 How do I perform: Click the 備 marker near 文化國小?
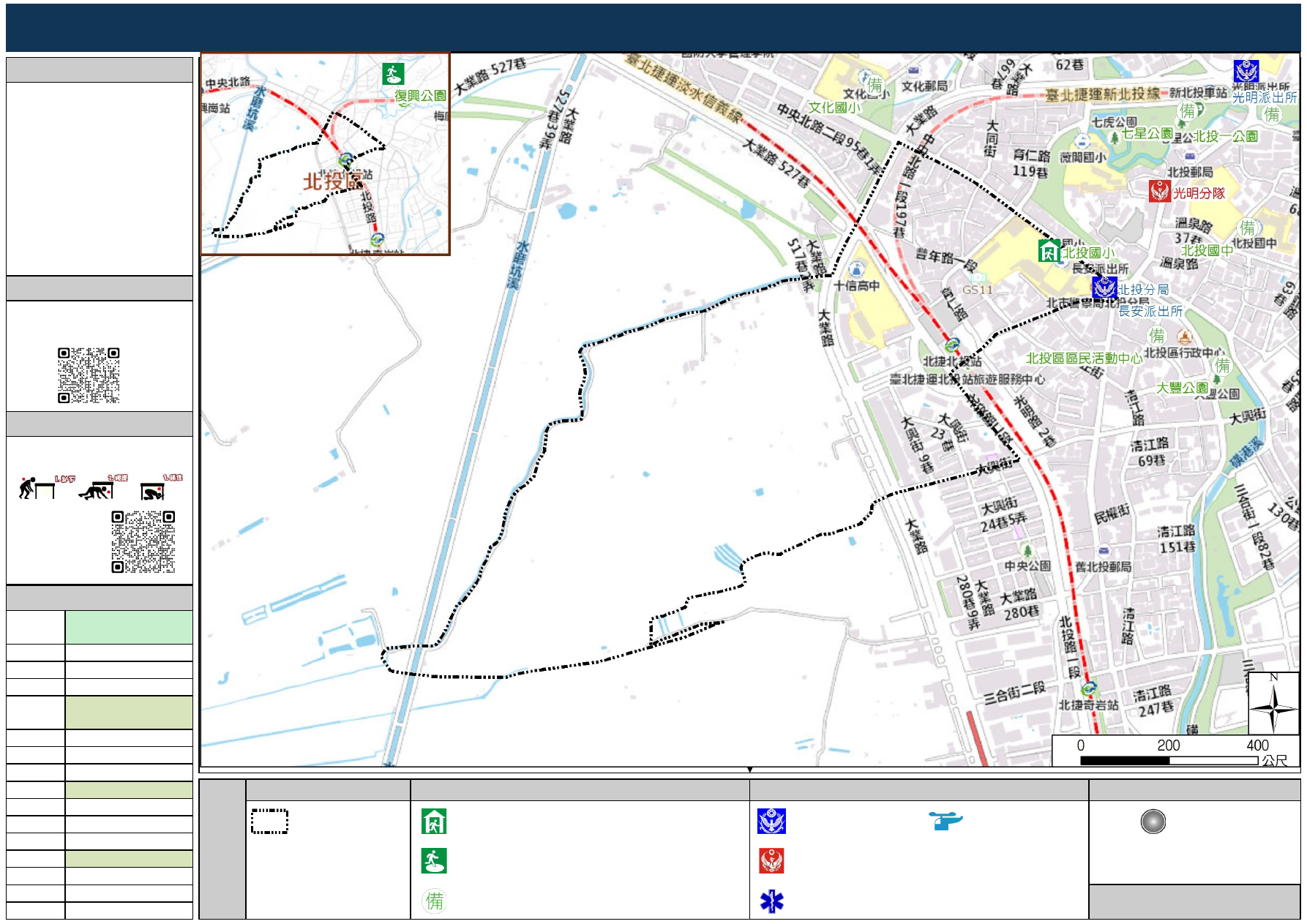[875, 86]
